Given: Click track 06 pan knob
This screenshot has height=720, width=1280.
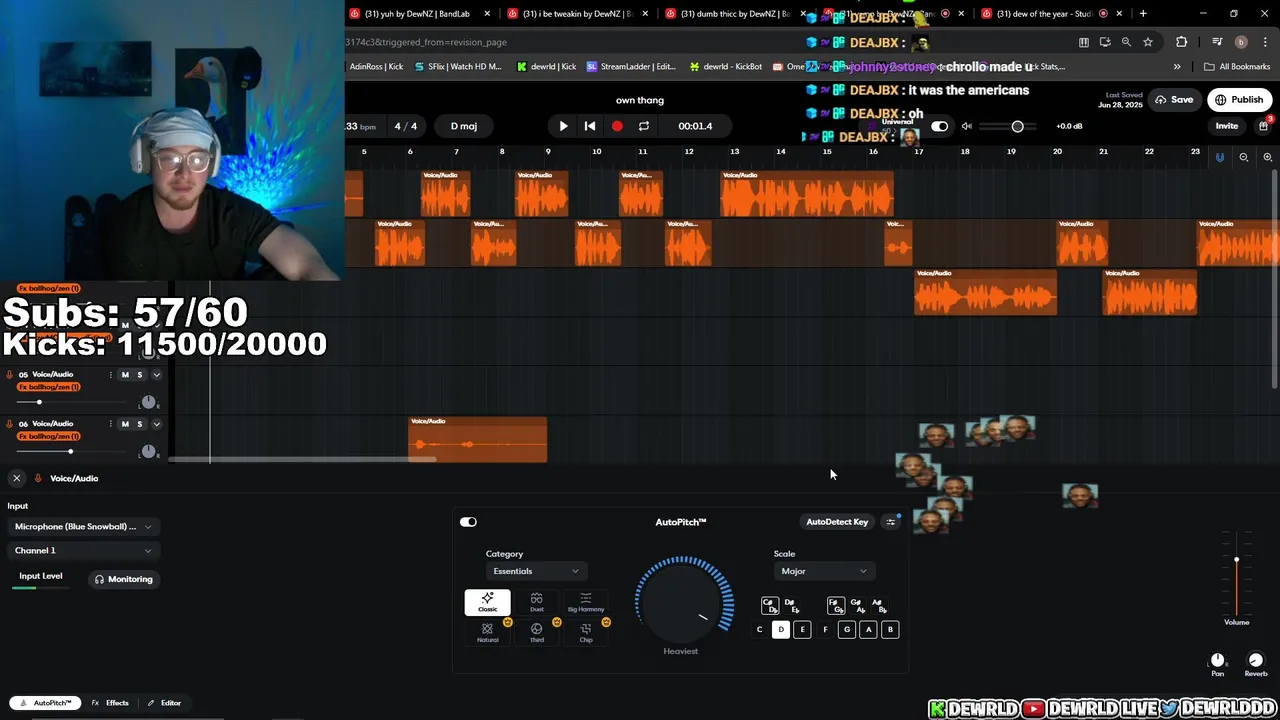Looking at the screenshot, I should pyautogui.click(x=149, y=451).
